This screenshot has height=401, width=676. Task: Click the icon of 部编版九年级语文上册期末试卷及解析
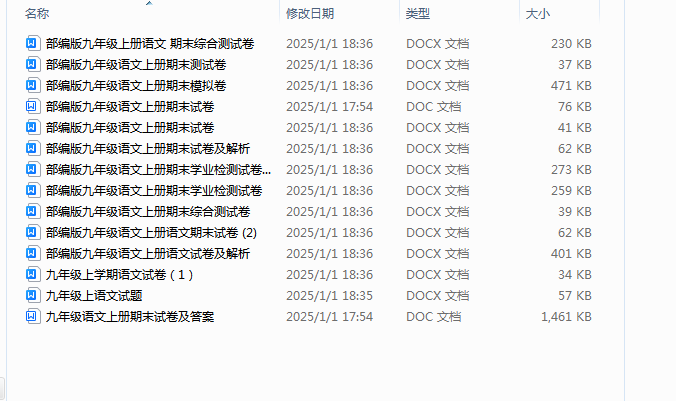32,149
